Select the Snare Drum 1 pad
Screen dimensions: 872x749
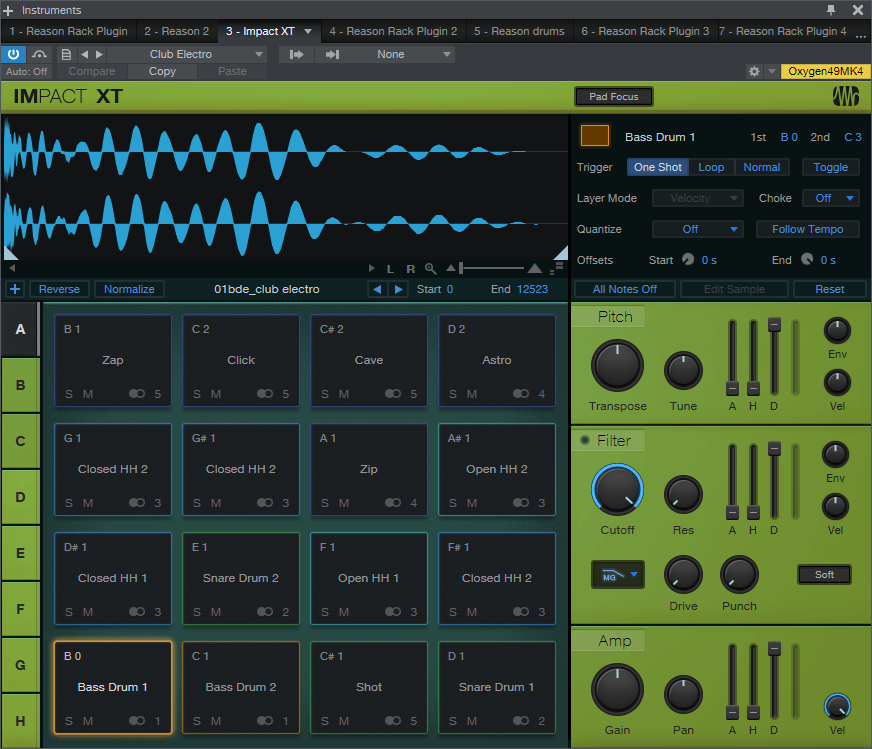point(497,687)
